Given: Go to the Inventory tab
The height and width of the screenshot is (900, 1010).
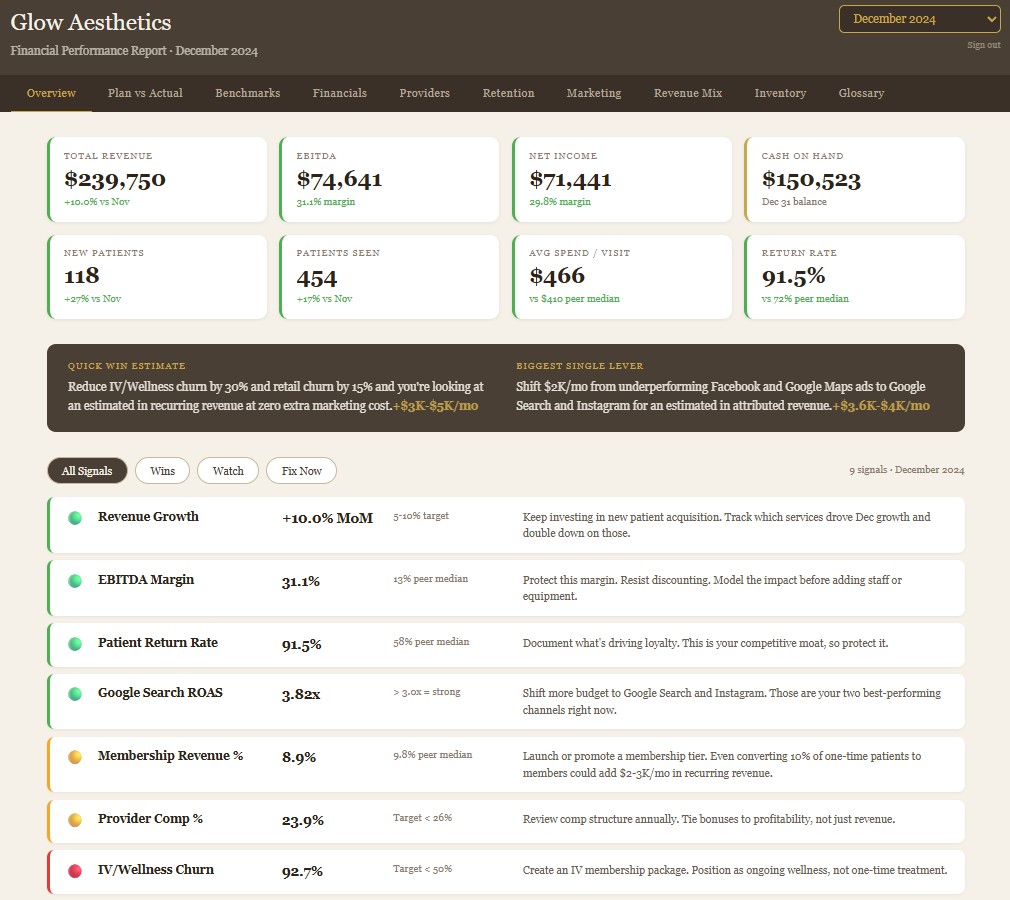Looking at the screenshot, I should pyautogui.click(x=780, y=93).
